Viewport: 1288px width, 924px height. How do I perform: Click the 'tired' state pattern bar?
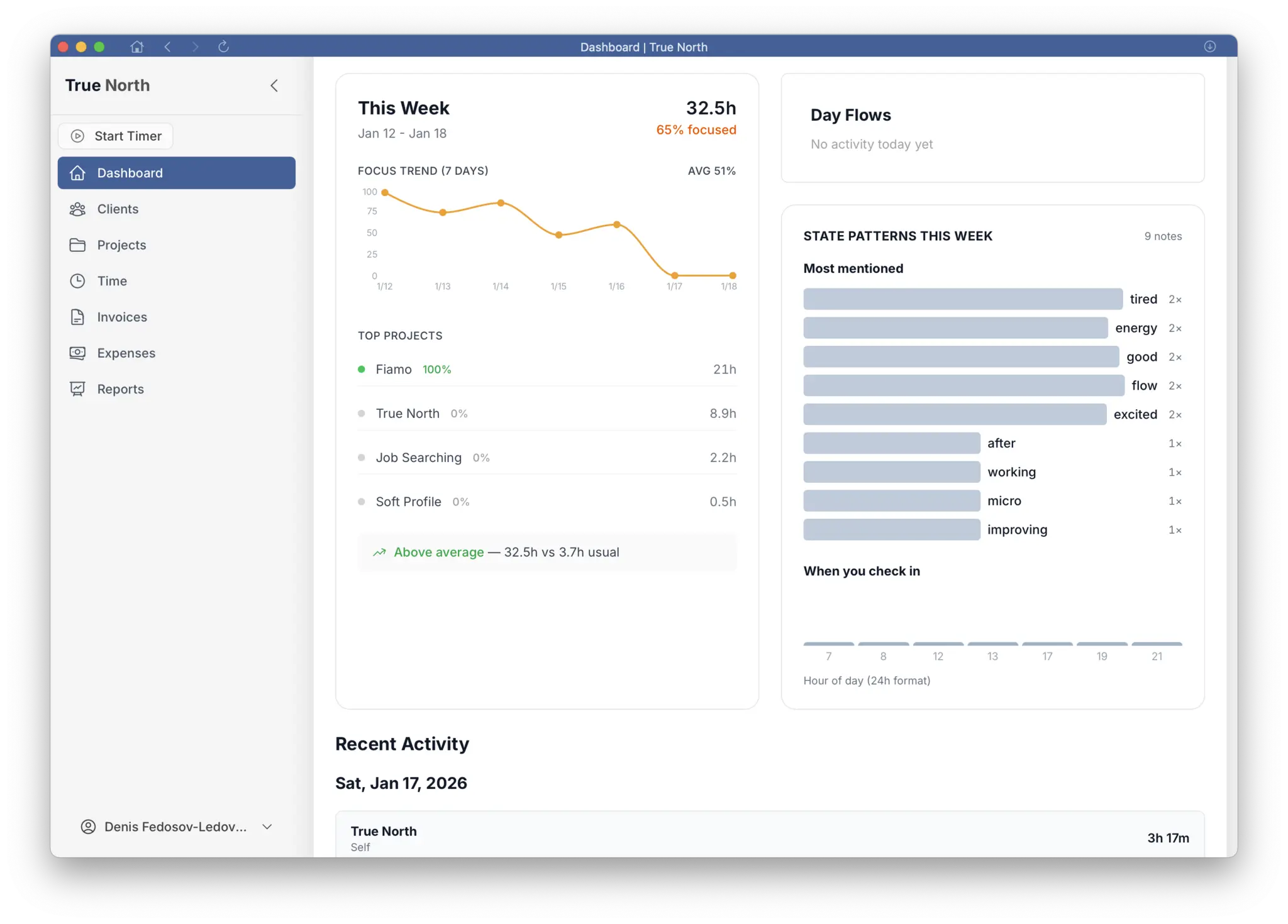pyautogui.click(x=962, y=299)
